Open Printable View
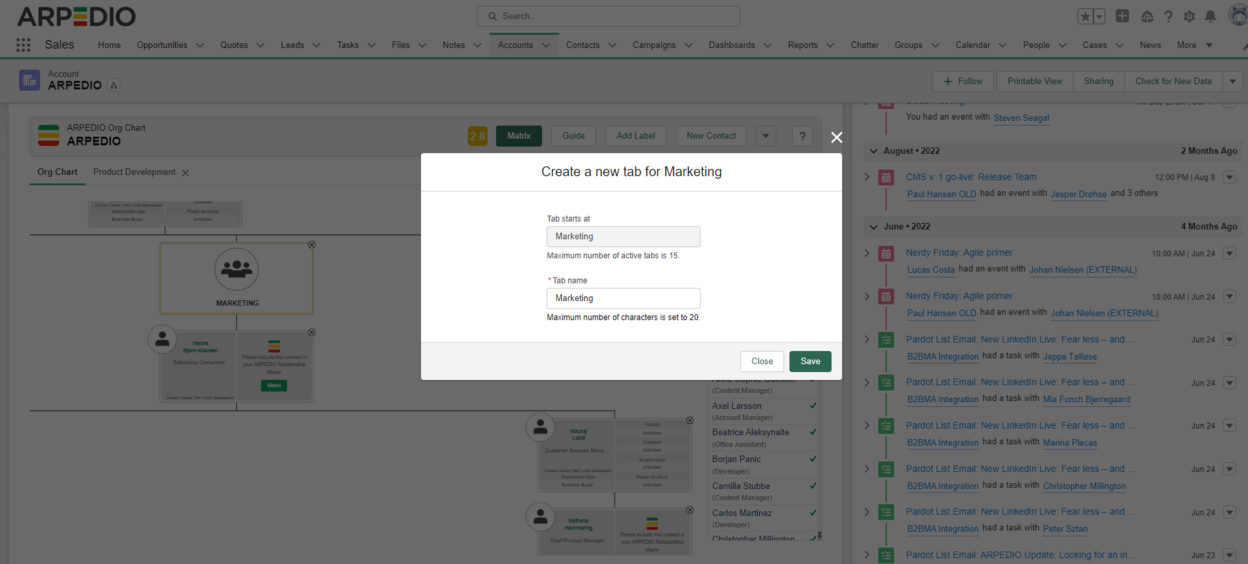This screenshot has height=564, width=1248. pos(1035,81)
